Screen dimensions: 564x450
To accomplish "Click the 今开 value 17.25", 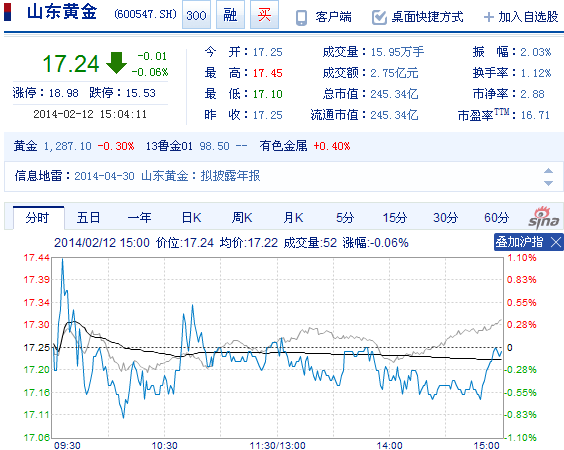I will pyautogui.click(x=268, y=52).
